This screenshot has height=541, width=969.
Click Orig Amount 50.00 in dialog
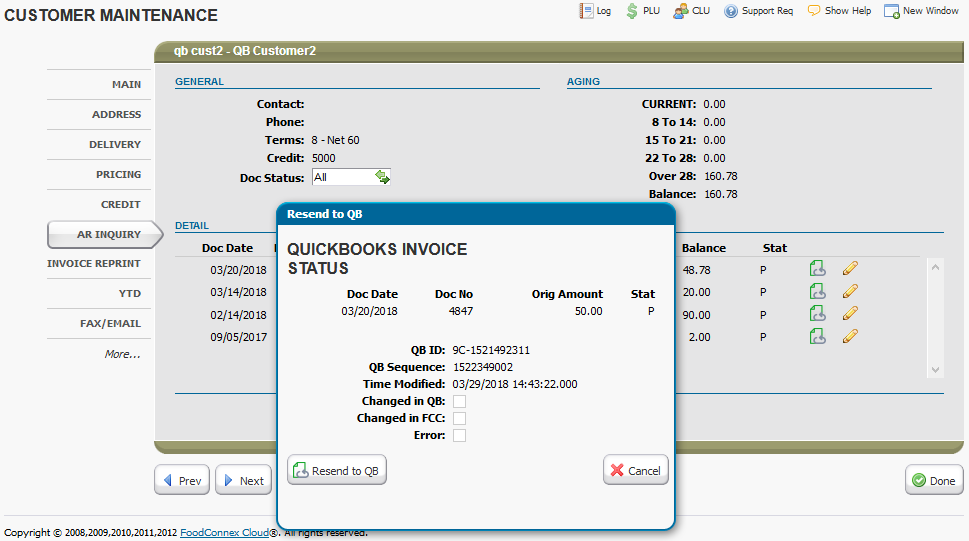click(x=588, y=311)
